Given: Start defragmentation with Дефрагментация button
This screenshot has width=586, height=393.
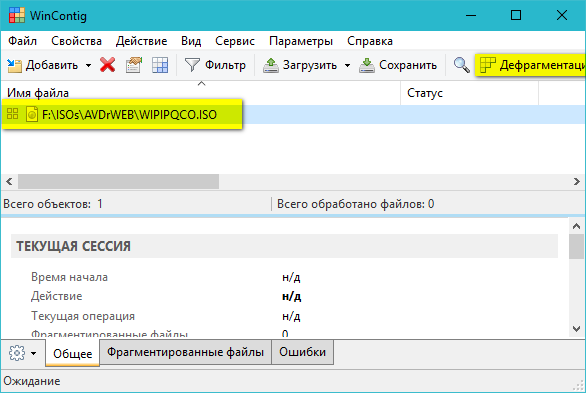Looking at the screenshot, I should tap(531, 65).
